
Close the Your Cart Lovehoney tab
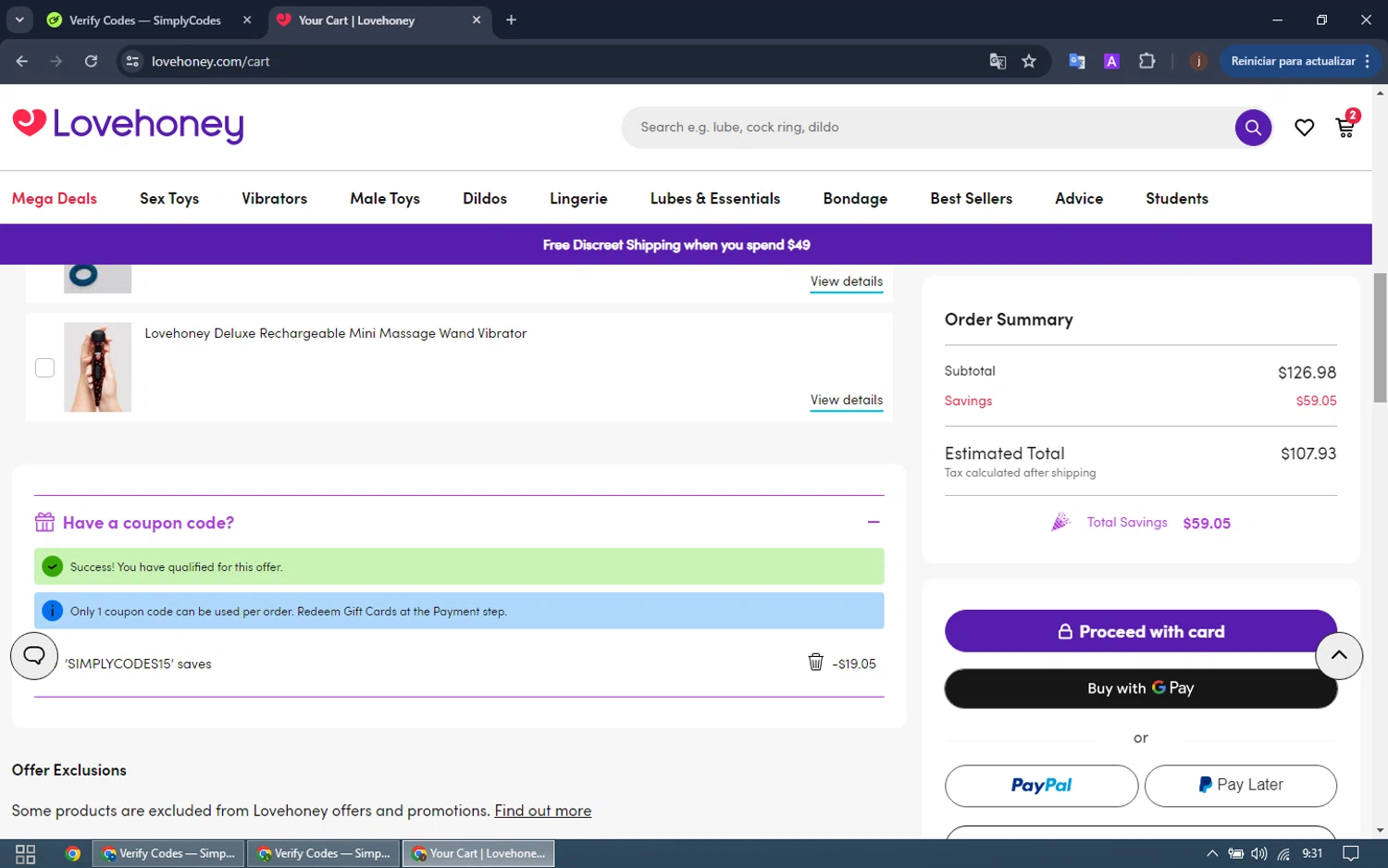pos(477,19)
